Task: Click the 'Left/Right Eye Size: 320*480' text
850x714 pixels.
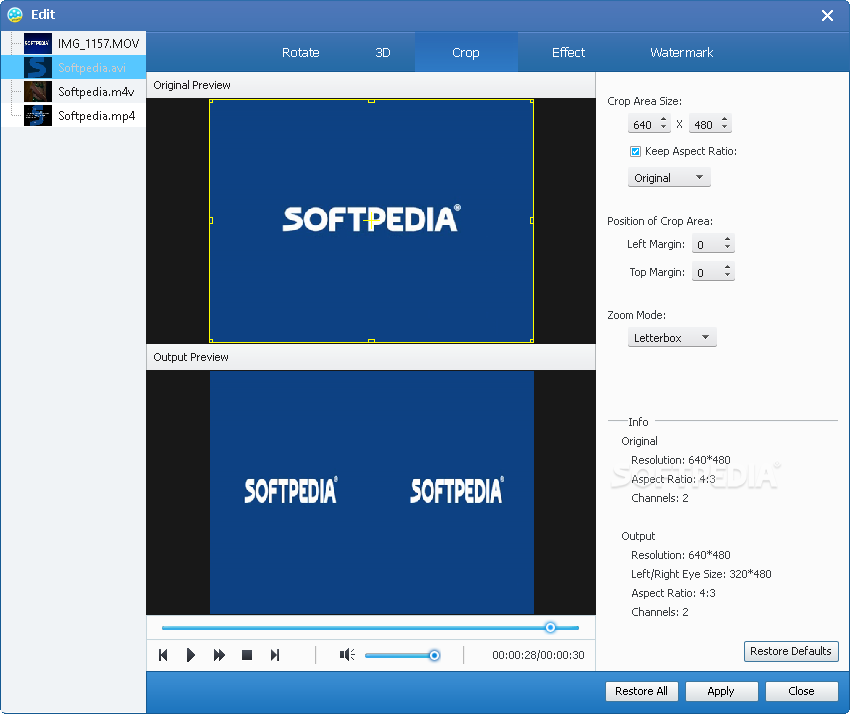Action: point(701,574)
